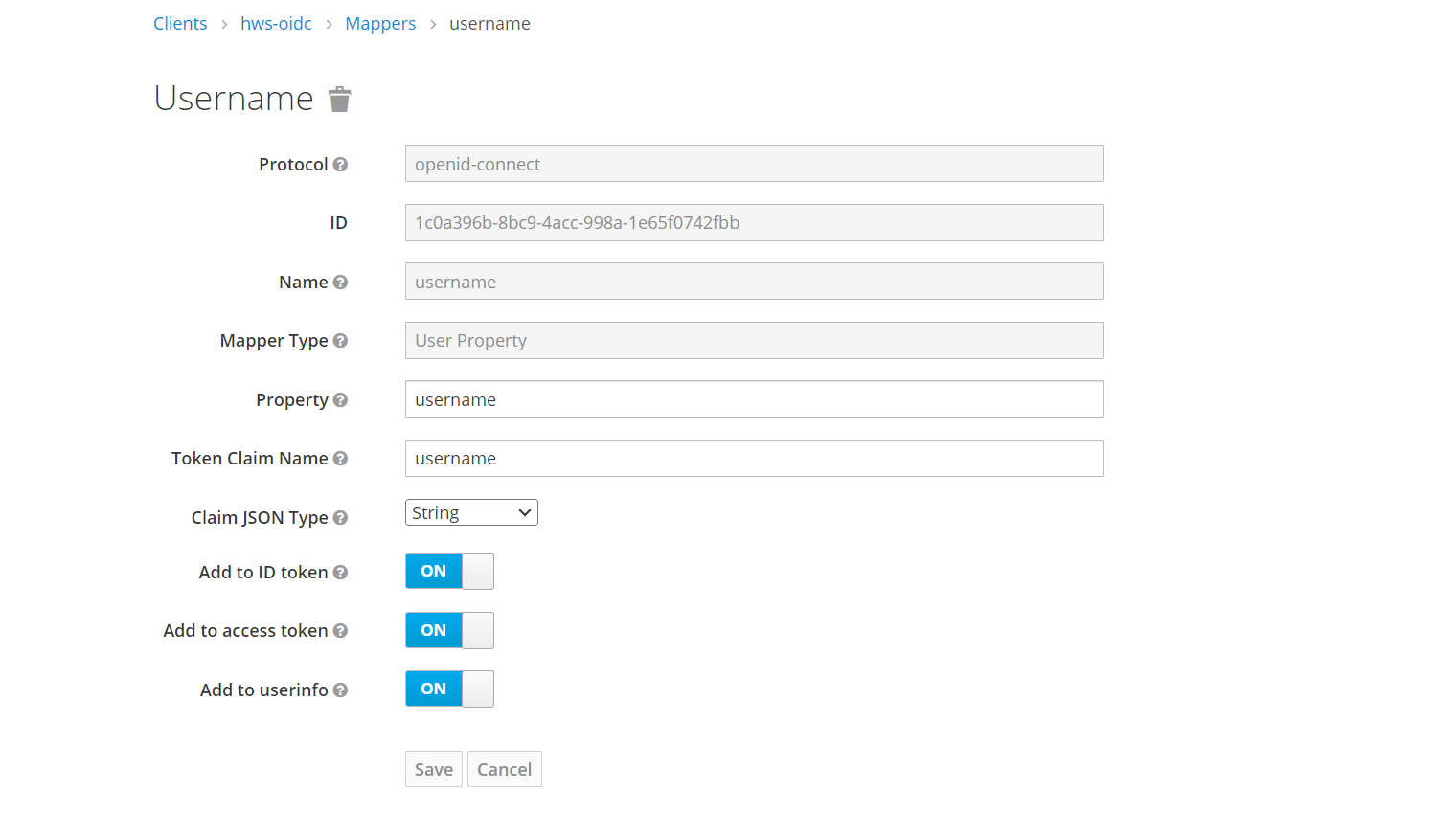Navigate to Mappers in the breadcrumb
This screenshot has height=814, width=1456.
coord(380,24)
